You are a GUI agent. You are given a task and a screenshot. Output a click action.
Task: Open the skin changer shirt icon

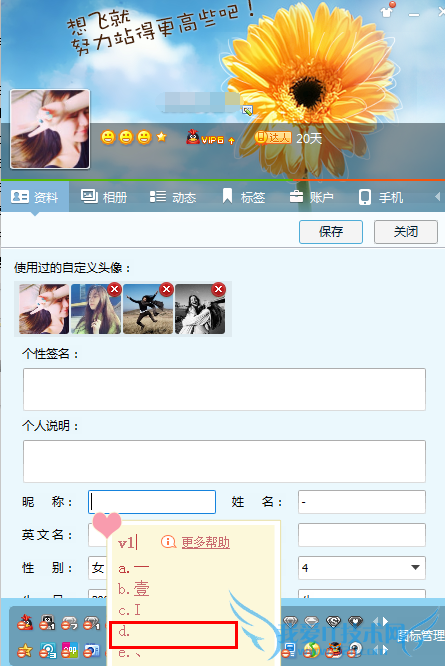click(388, 10)
